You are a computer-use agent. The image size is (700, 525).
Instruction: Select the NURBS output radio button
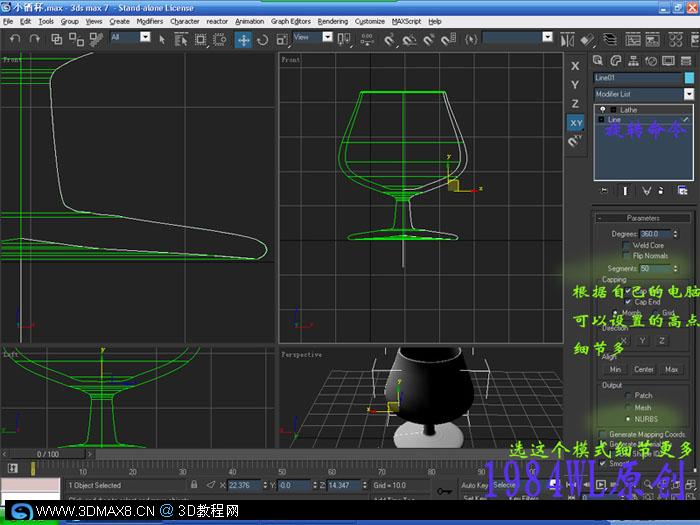coord(628,419)
